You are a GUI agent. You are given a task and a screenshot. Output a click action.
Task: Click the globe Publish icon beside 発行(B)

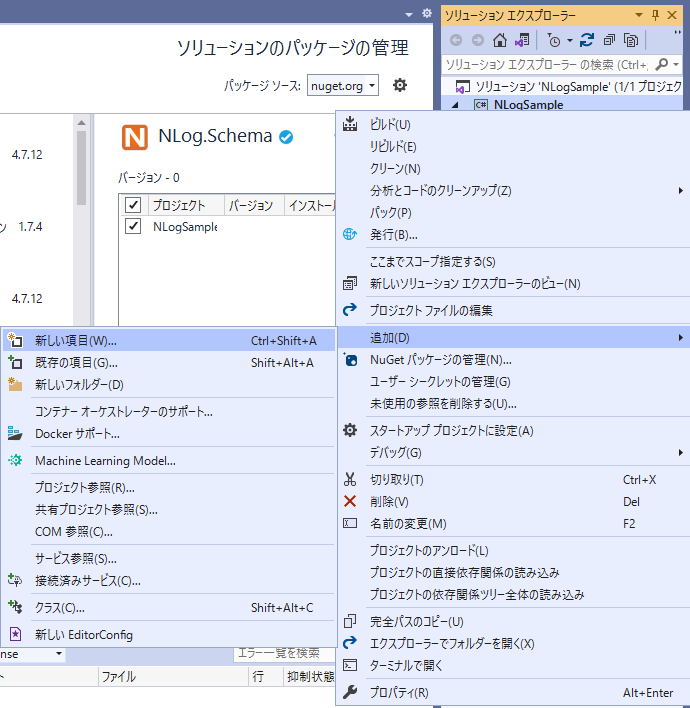click(350, 234)
